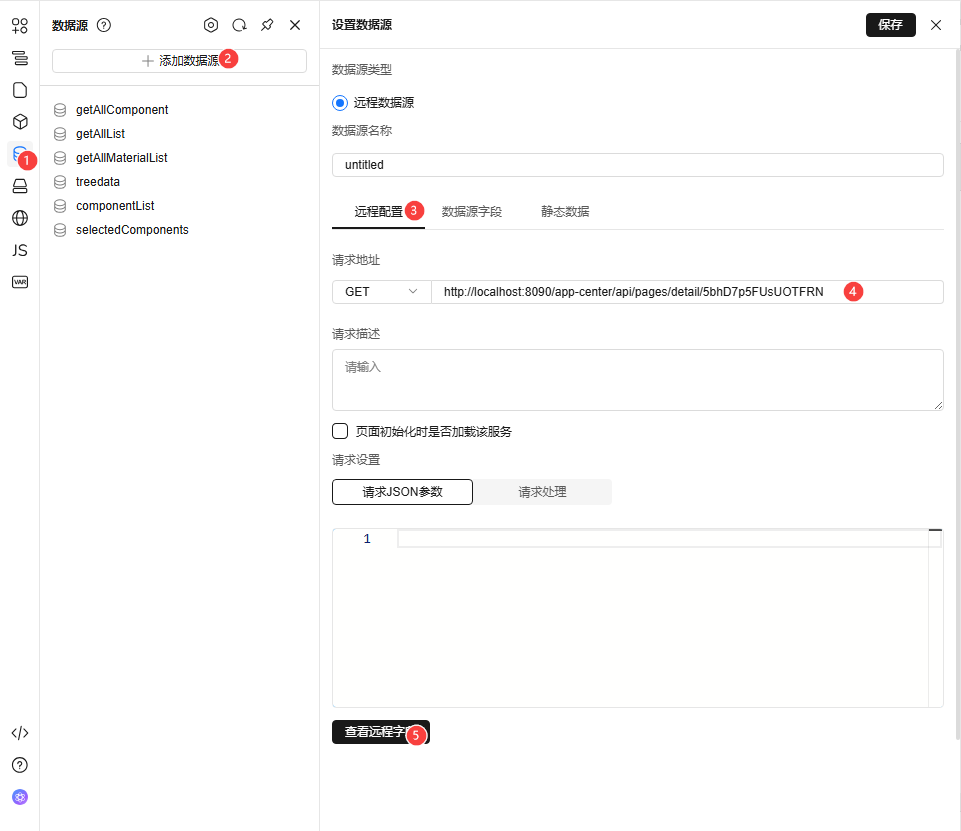Select the treedata data source entry

(x=101, y=181)
